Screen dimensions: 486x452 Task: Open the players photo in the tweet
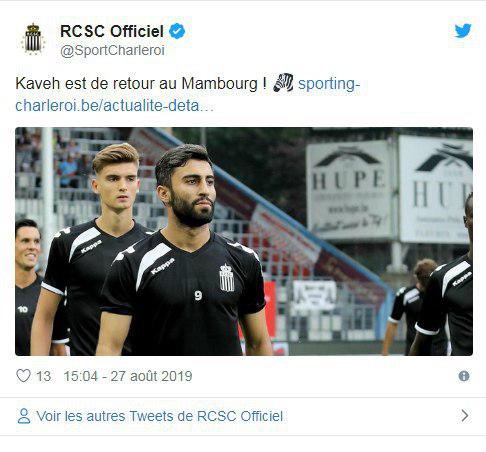(x=244, y=241)
